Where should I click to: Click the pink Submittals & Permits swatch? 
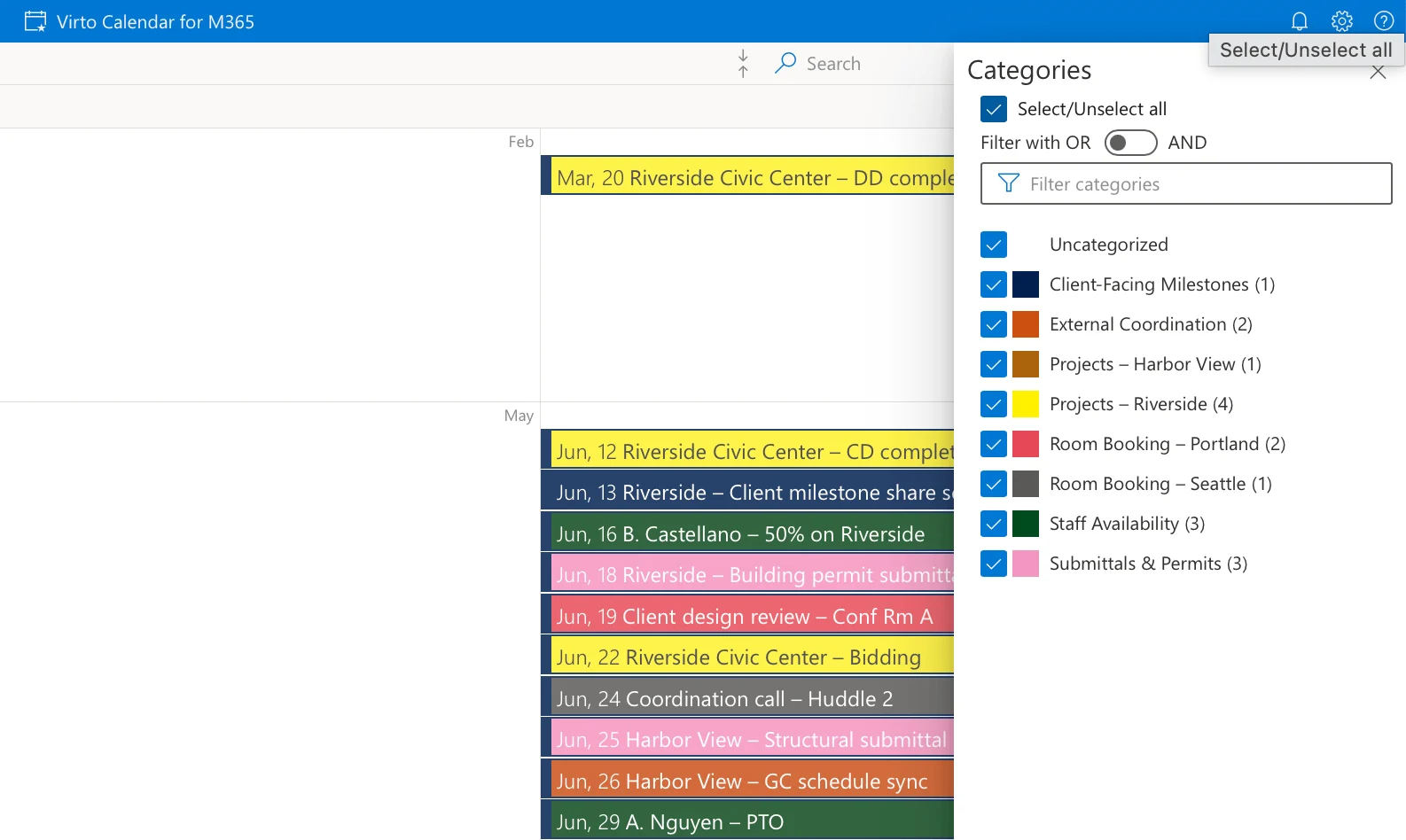[1026, 564]
